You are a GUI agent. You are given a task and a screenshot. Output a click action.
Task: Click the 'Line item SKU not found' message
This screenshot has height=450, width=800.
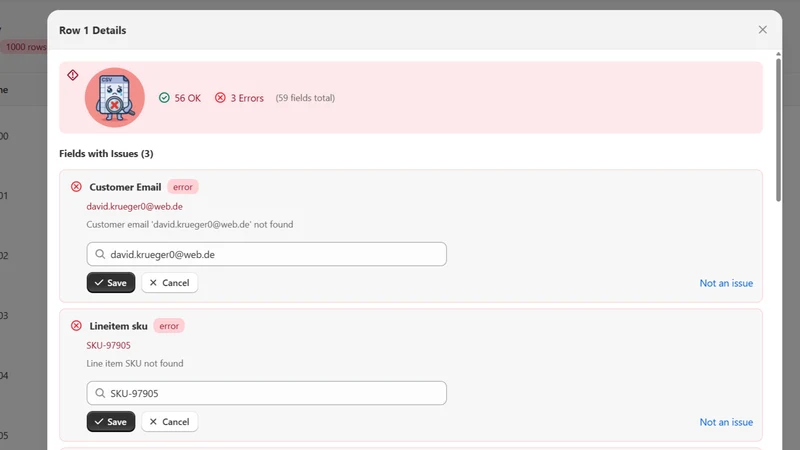coord(135,363)
